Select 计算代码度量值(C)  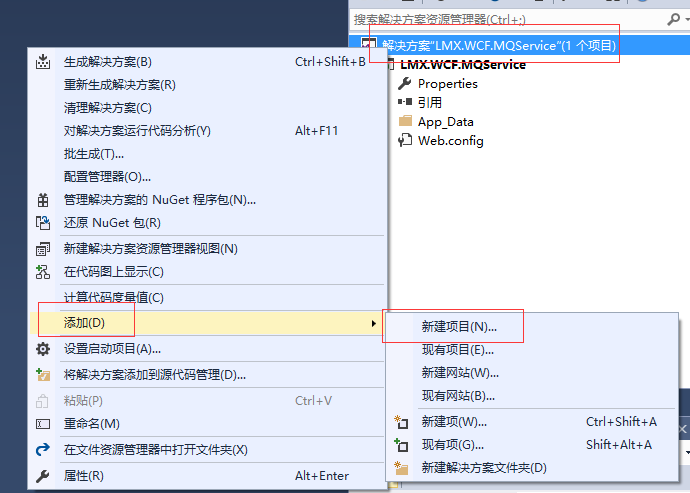[207, 298]
